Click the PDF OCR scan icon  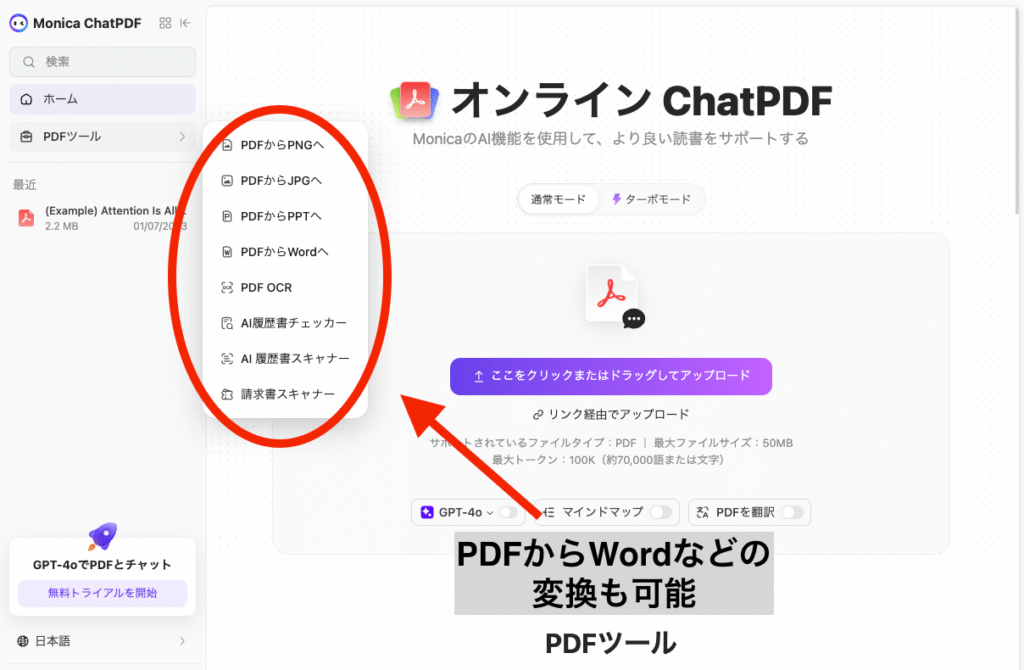click(227, 287)
